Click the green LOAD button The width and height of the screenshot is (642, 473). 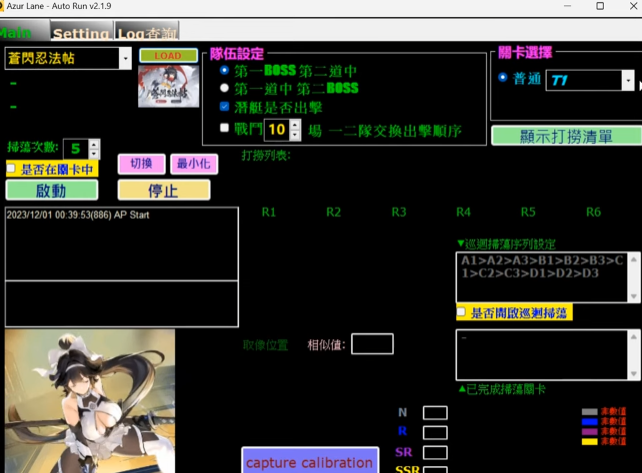pos(168,56)
